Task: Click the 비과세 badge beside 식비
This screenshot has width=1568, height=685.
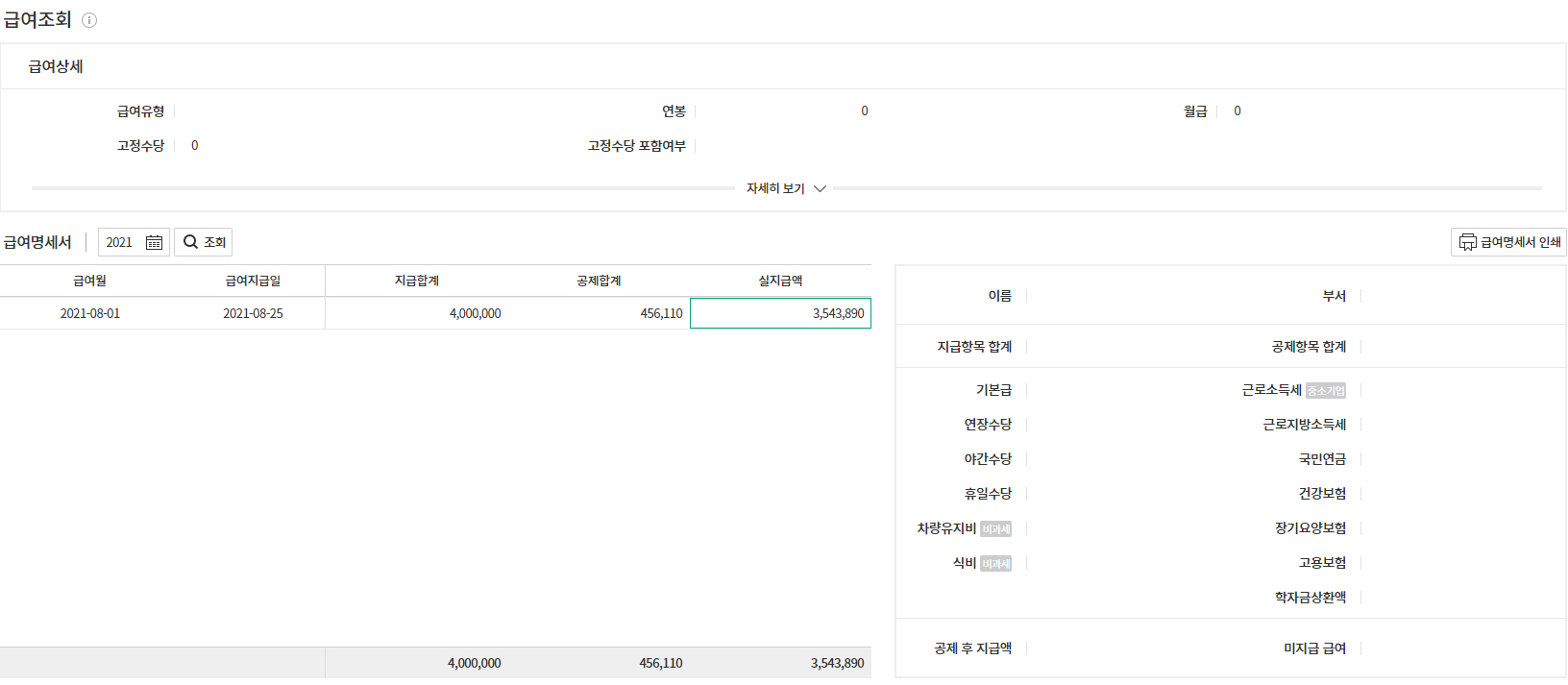Action: click(995, 564)
